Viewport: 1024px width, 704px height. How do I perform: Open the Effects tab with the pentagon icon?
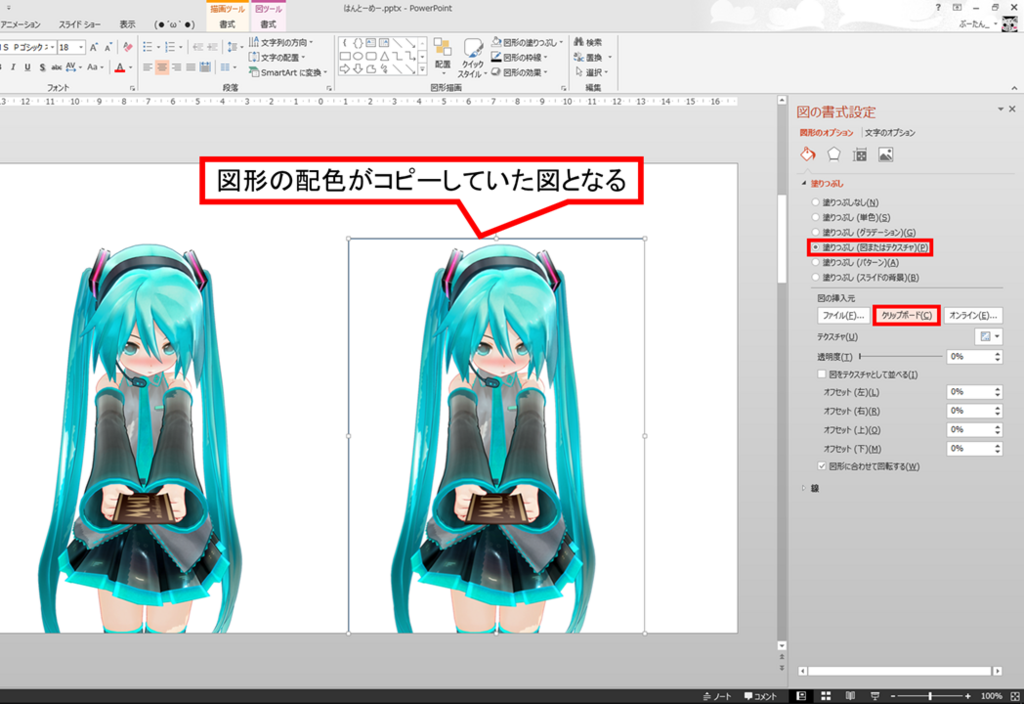(834, 155)
